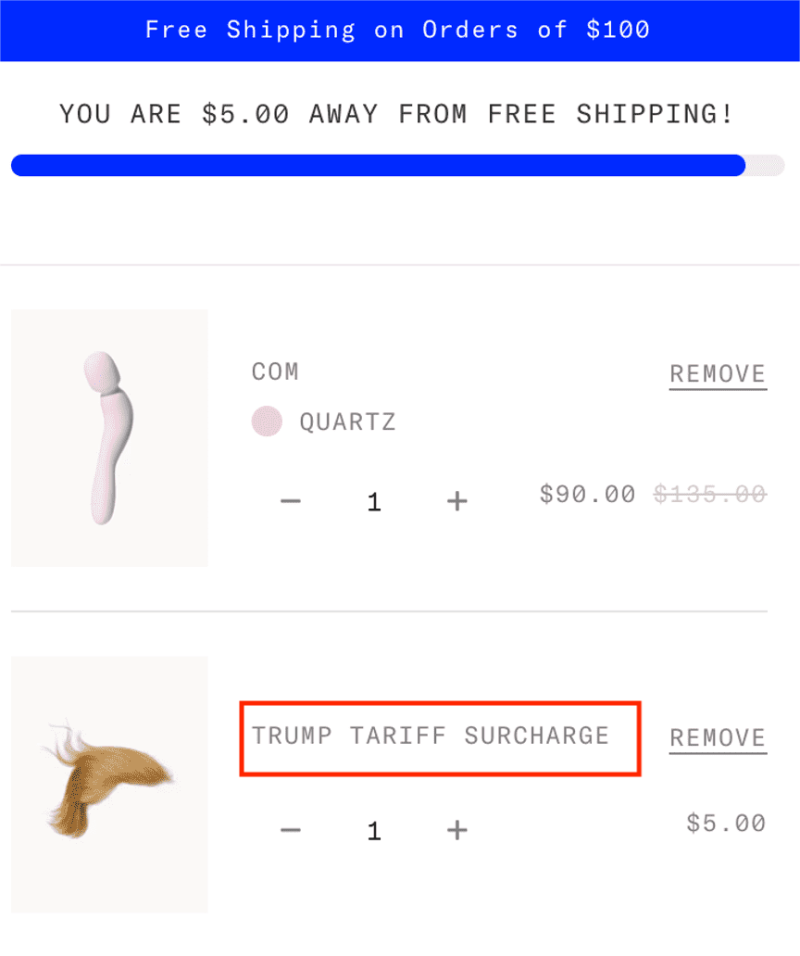Decrease quantity of COM item
The width and height of the screenshot is (800, 956).
pyautogui.click(x=291, y=501)
